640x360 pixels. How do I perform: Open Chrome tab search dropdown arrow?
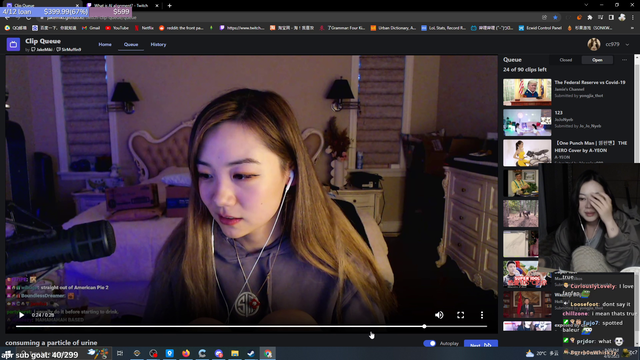[x=586, y=5]
